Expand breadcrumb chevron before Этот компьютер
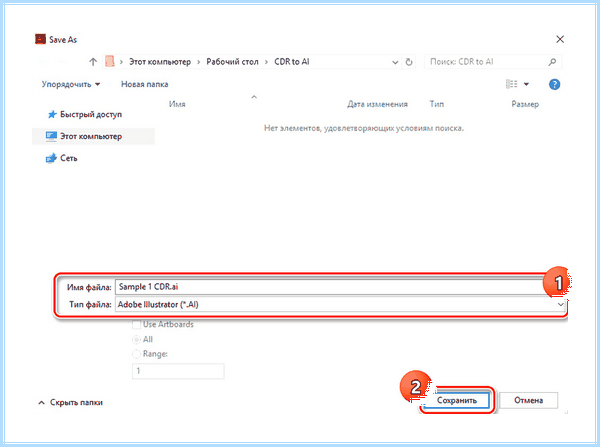600x447 pixels. 121,62
